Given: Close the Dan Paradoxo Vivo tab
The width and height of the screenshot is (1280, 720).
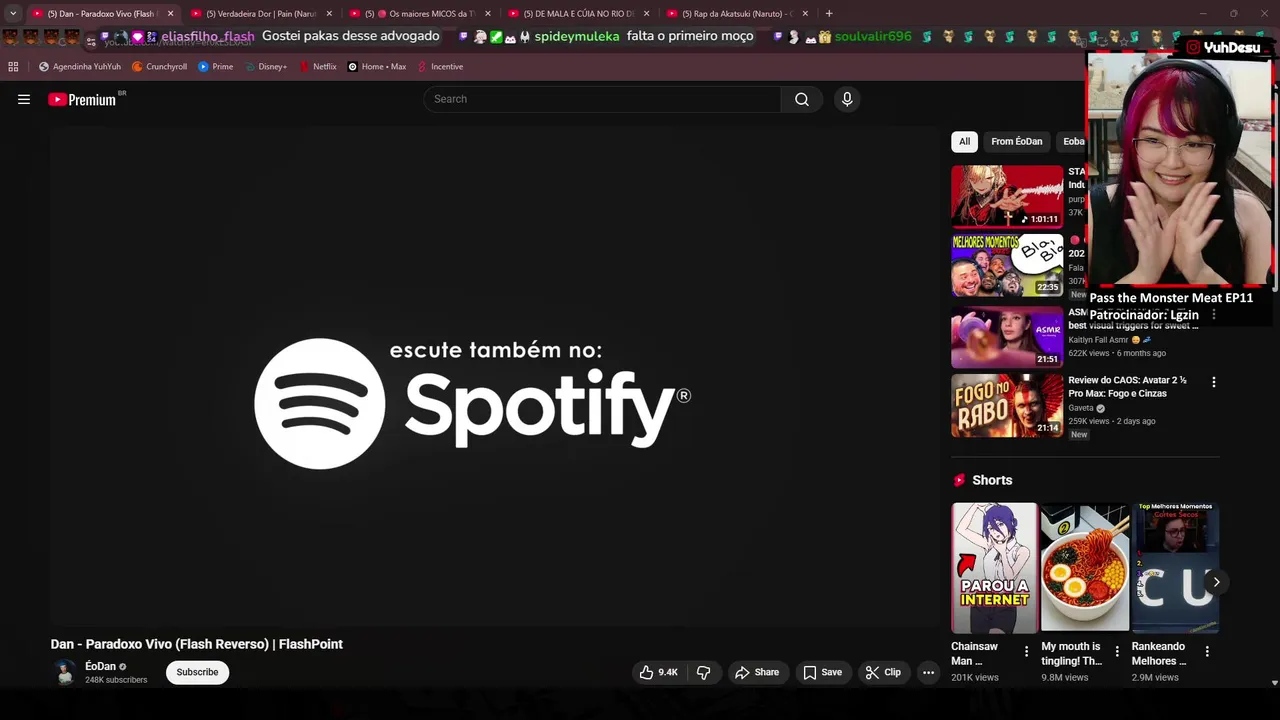Looking at the screenshot, I should [x=170, y=14].
